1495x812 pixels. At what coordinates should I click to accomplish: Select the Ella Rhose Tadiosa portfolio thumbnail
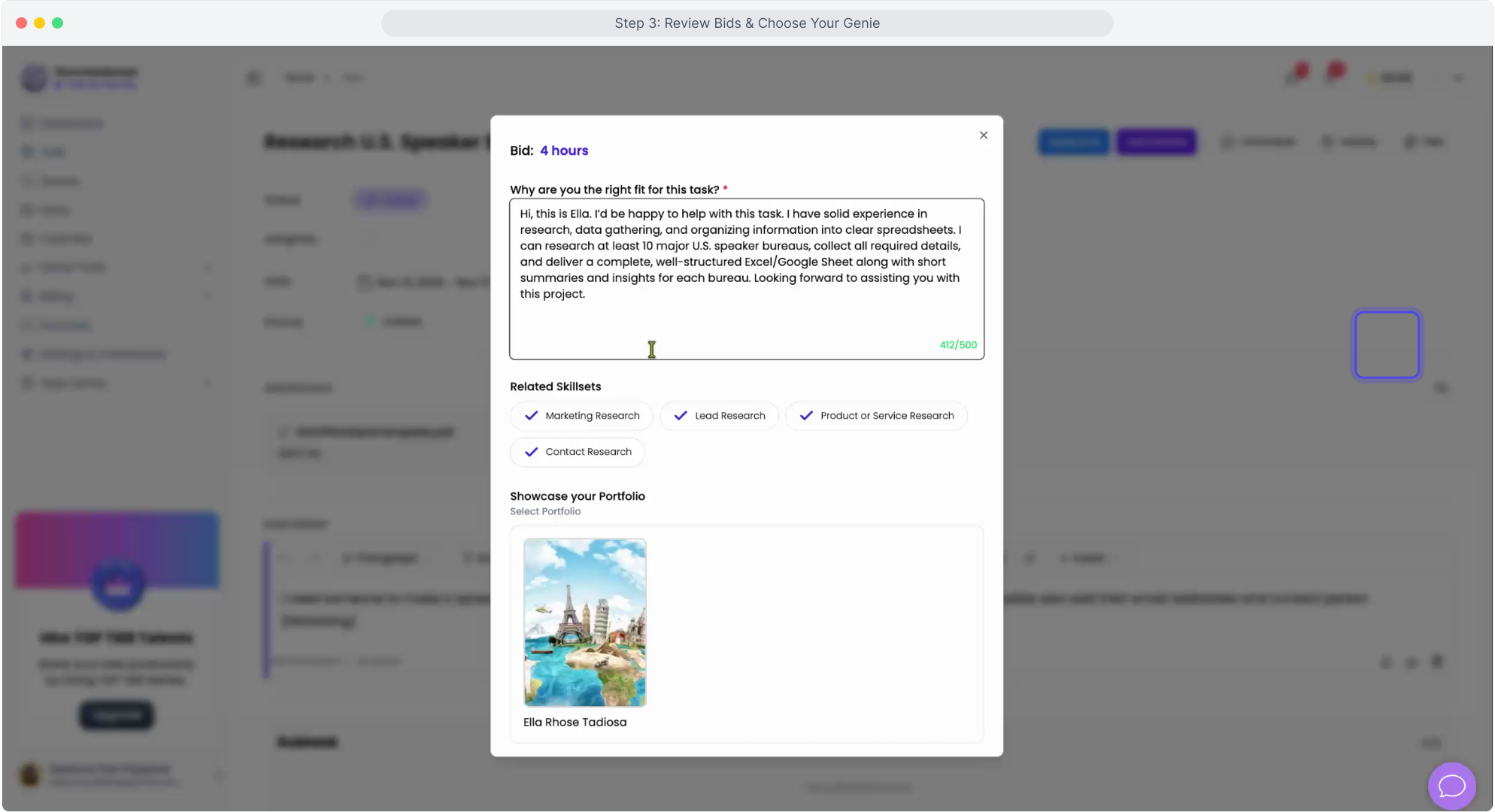[584, 623]
